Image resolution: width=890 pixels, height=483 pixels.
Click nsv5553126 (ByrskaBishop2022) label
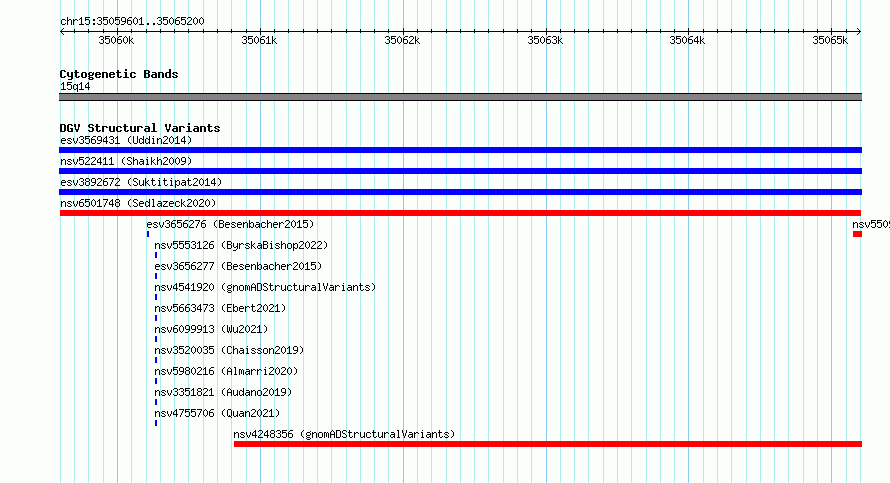[x=241, y=245]
